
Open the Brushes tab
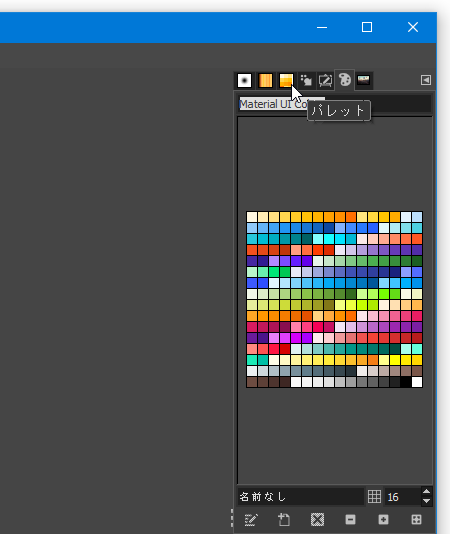tap(244, 81)
